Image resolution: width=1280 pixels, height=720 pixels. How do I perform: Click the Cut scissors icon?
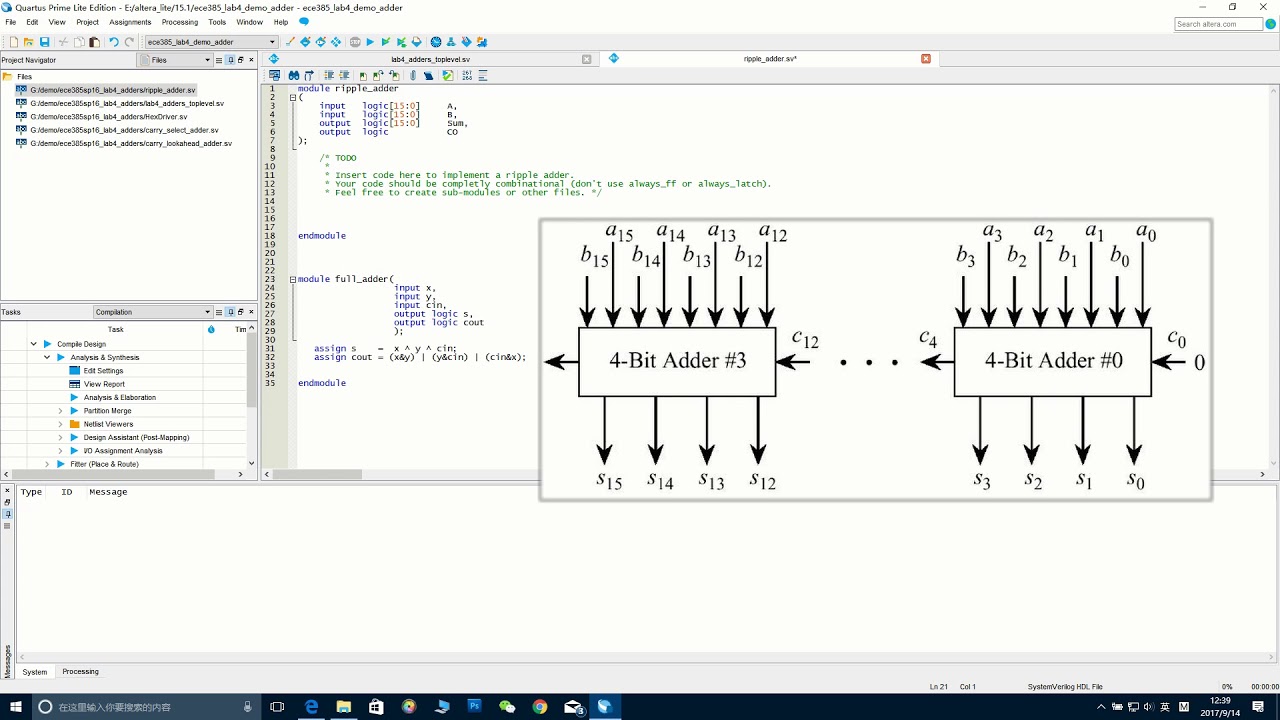pyautogui.click(x=63, y=42)
